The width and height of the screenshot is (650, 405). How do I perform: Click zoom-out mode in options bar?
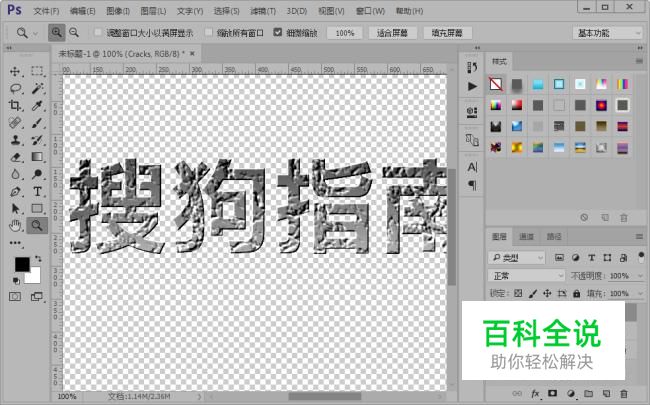click(x=74, y=32)
